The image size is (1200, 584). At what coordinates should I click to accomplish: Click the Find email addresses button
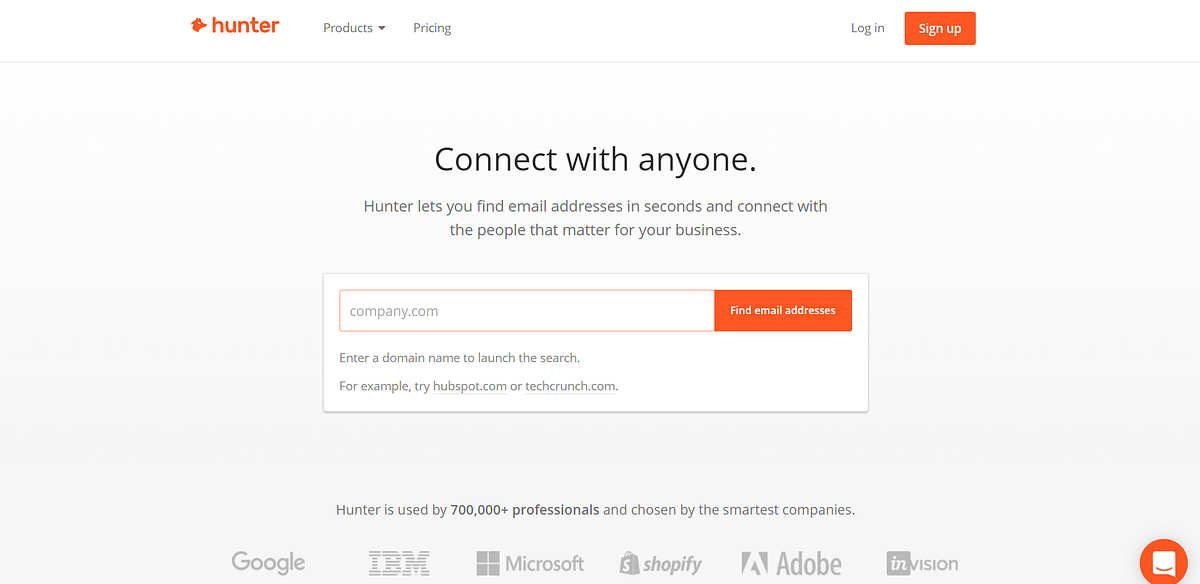(x=783, y=311)
